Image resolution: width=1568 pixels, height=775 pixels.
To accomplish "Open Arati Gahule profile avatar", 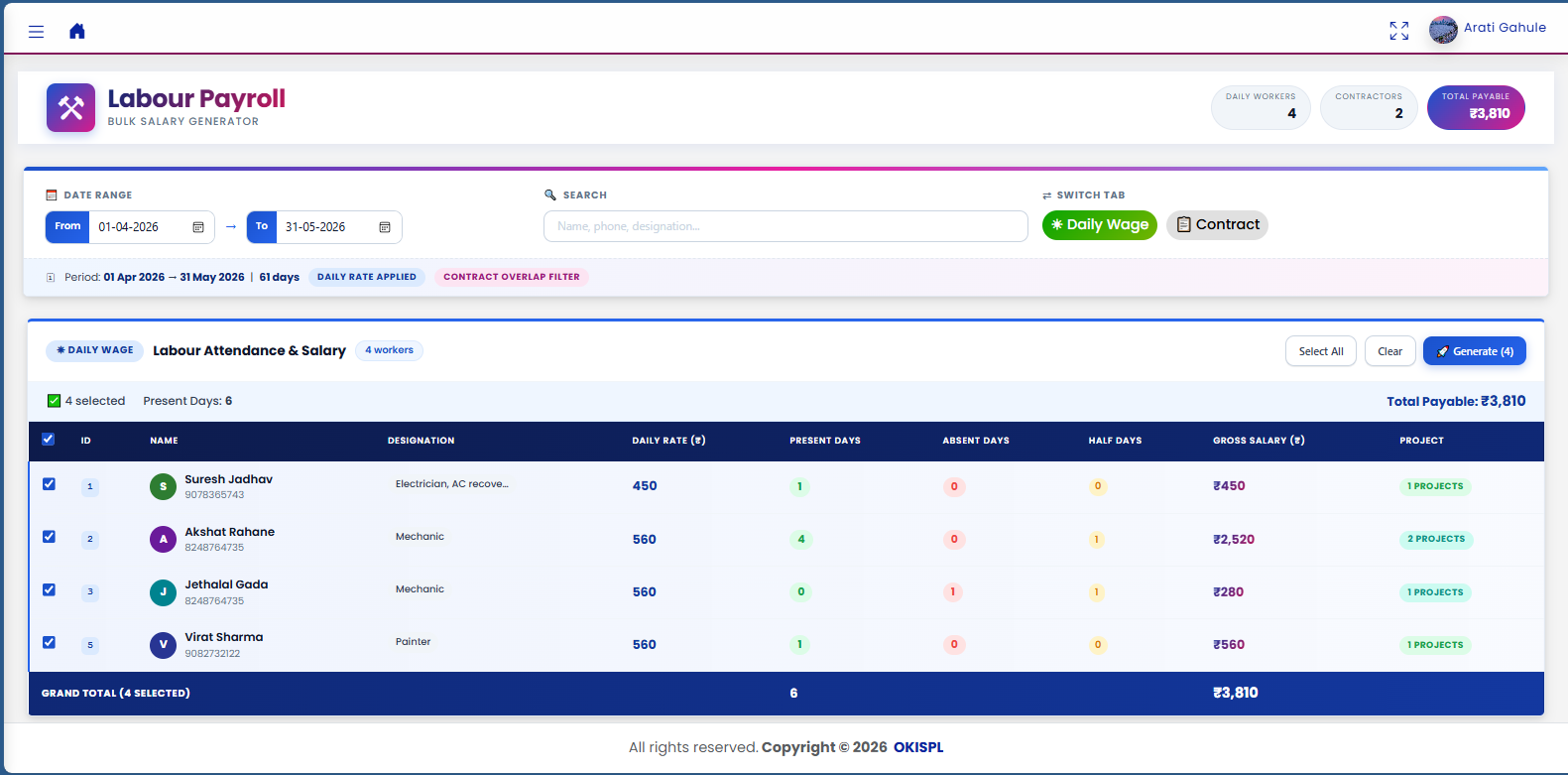I will (1443, 30).
